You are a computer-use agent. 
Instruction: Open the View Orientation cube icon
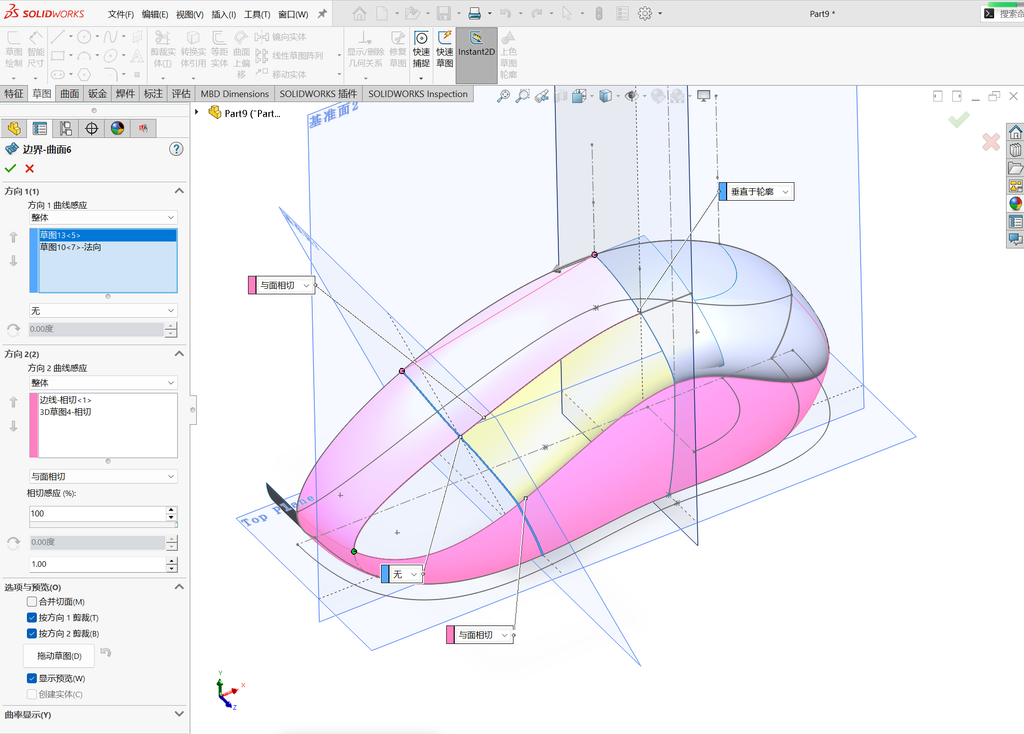pyautogui.click(x=579, y=96)
